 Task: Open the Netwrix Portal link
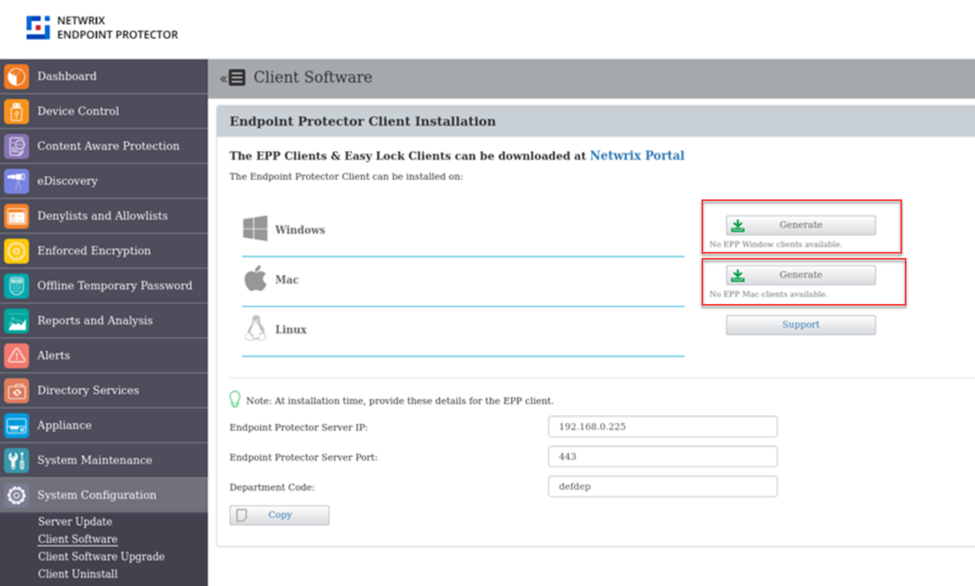[637, 156]
